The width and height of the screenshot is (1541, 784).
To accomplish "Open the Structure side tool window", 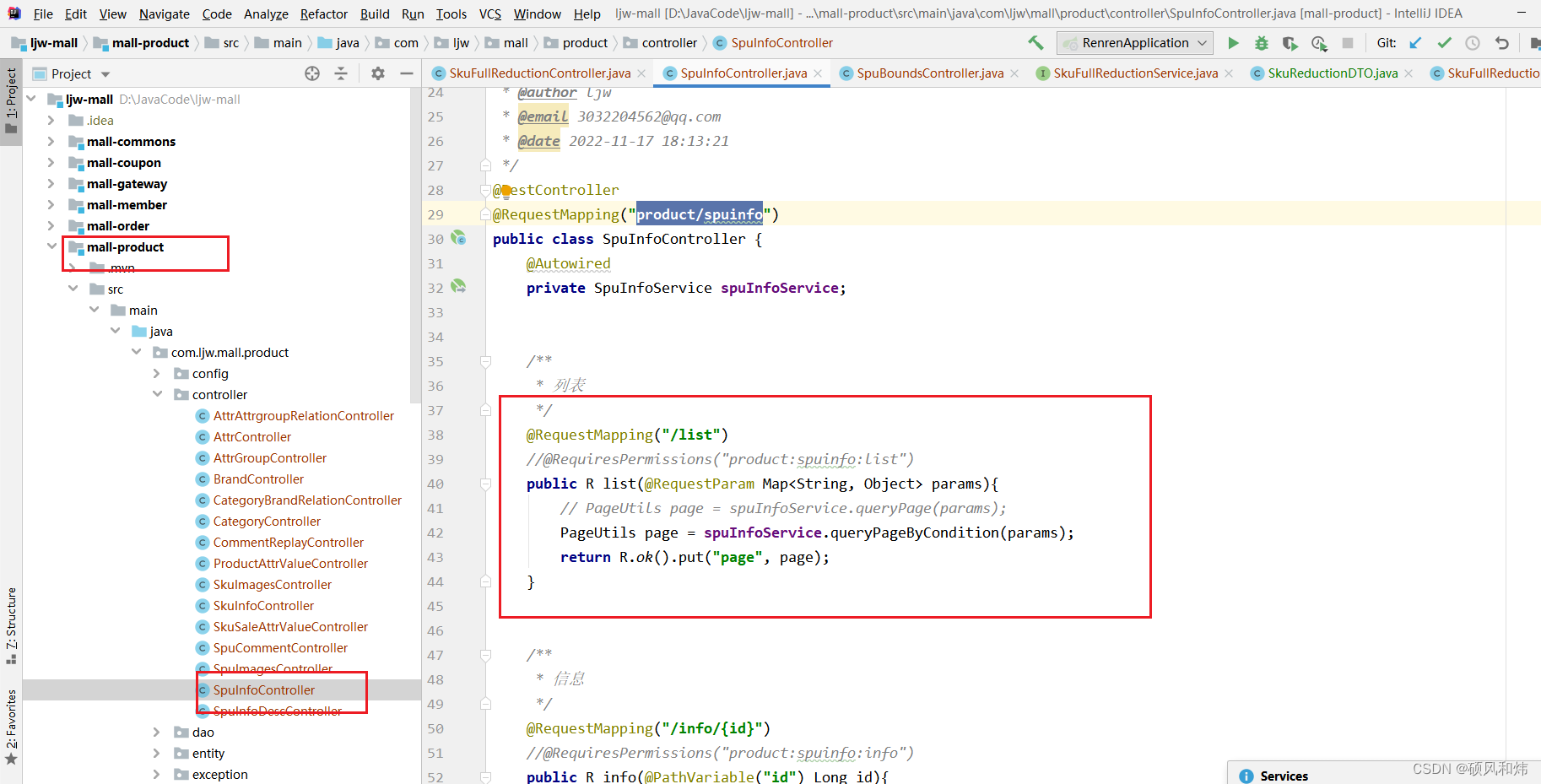I will pyautogui.click(x=11, y=625).
